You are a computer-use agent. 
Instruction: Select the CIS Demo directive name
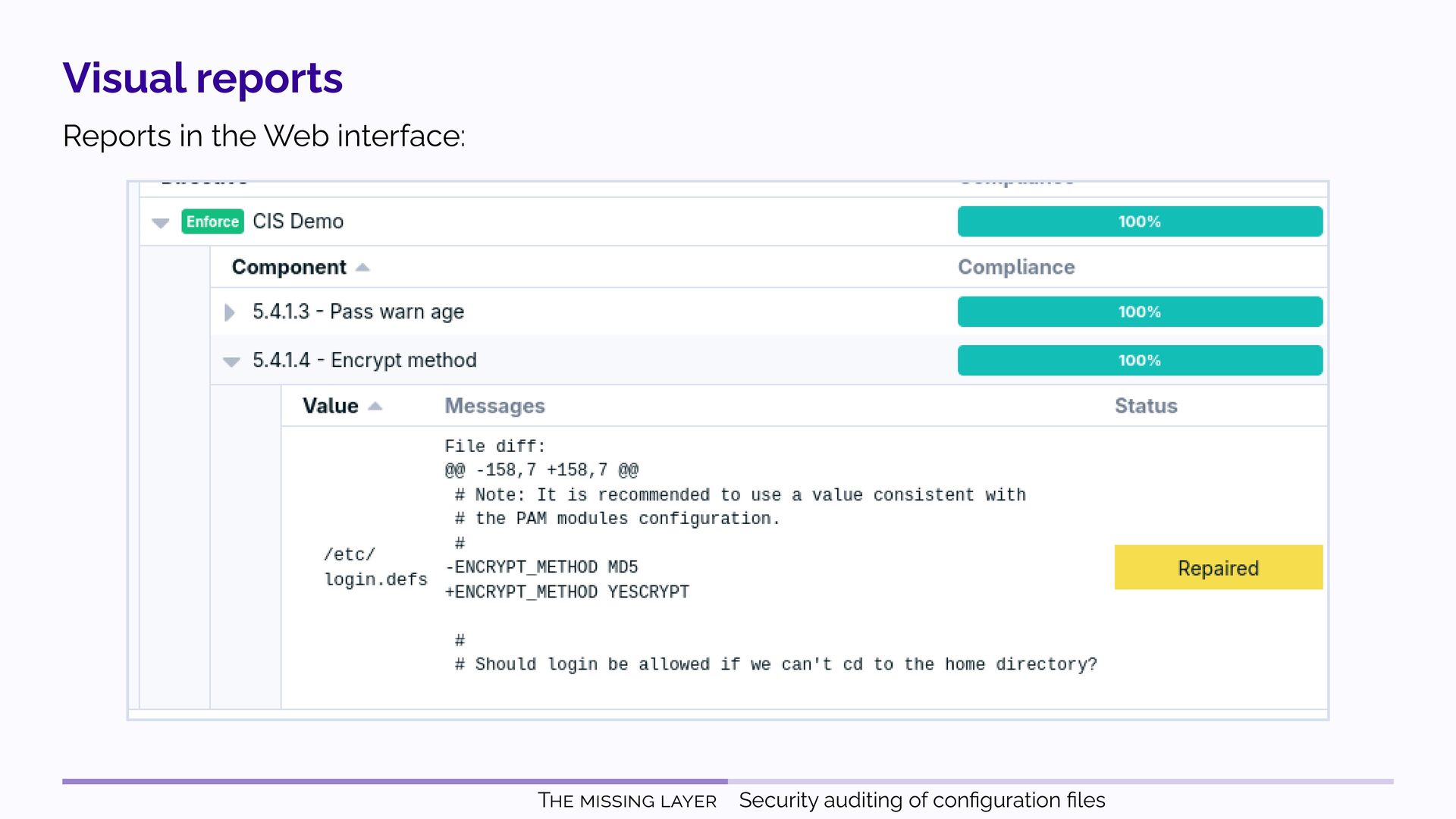(x=298, y=221)
